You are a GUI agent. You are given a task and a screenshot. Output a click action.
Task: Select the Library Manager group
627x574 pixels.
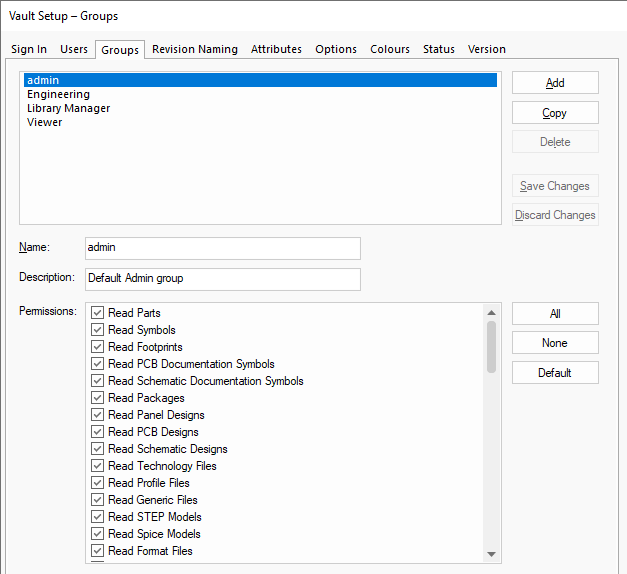point(68,108)
